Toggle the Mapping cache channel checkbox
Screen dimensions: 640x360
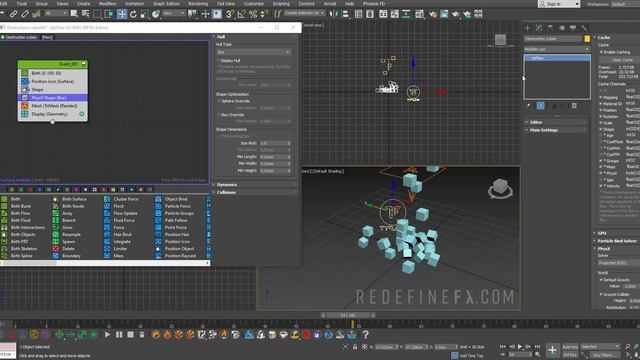tap(601, 98)
